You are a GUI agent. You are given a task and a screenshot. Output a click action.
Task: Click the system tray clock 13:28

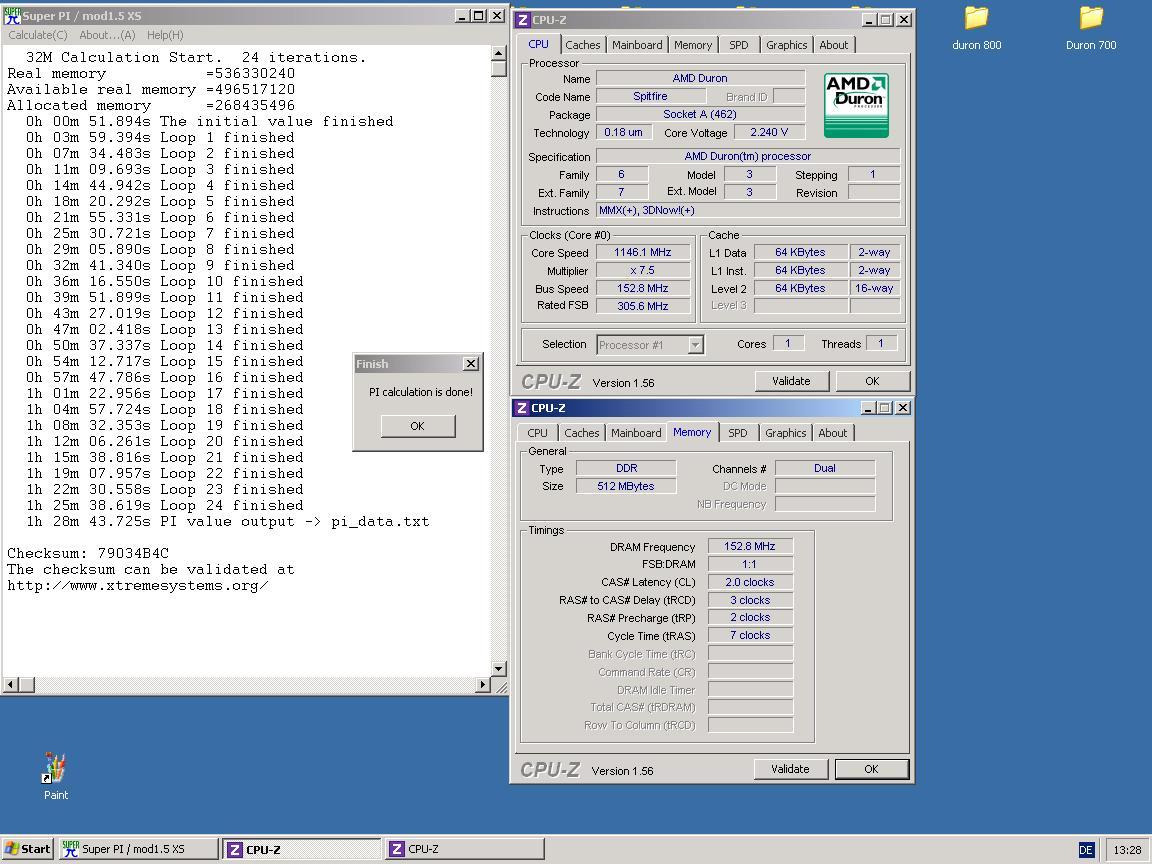click(x=1127, y=850)
